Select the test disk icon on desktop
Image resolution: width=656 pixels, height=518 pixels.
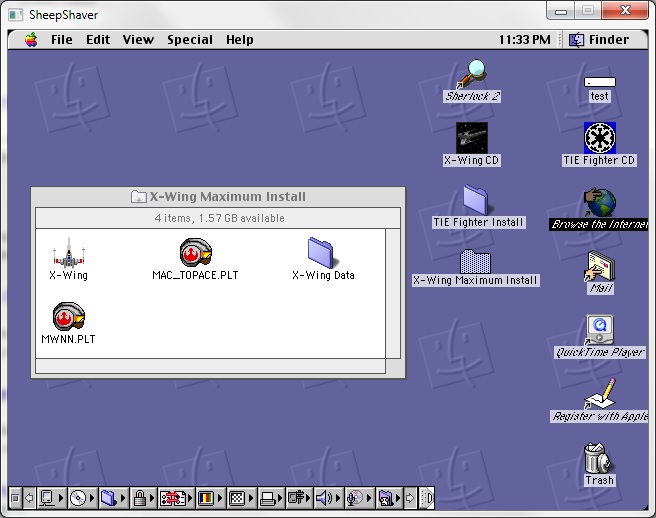600,89
